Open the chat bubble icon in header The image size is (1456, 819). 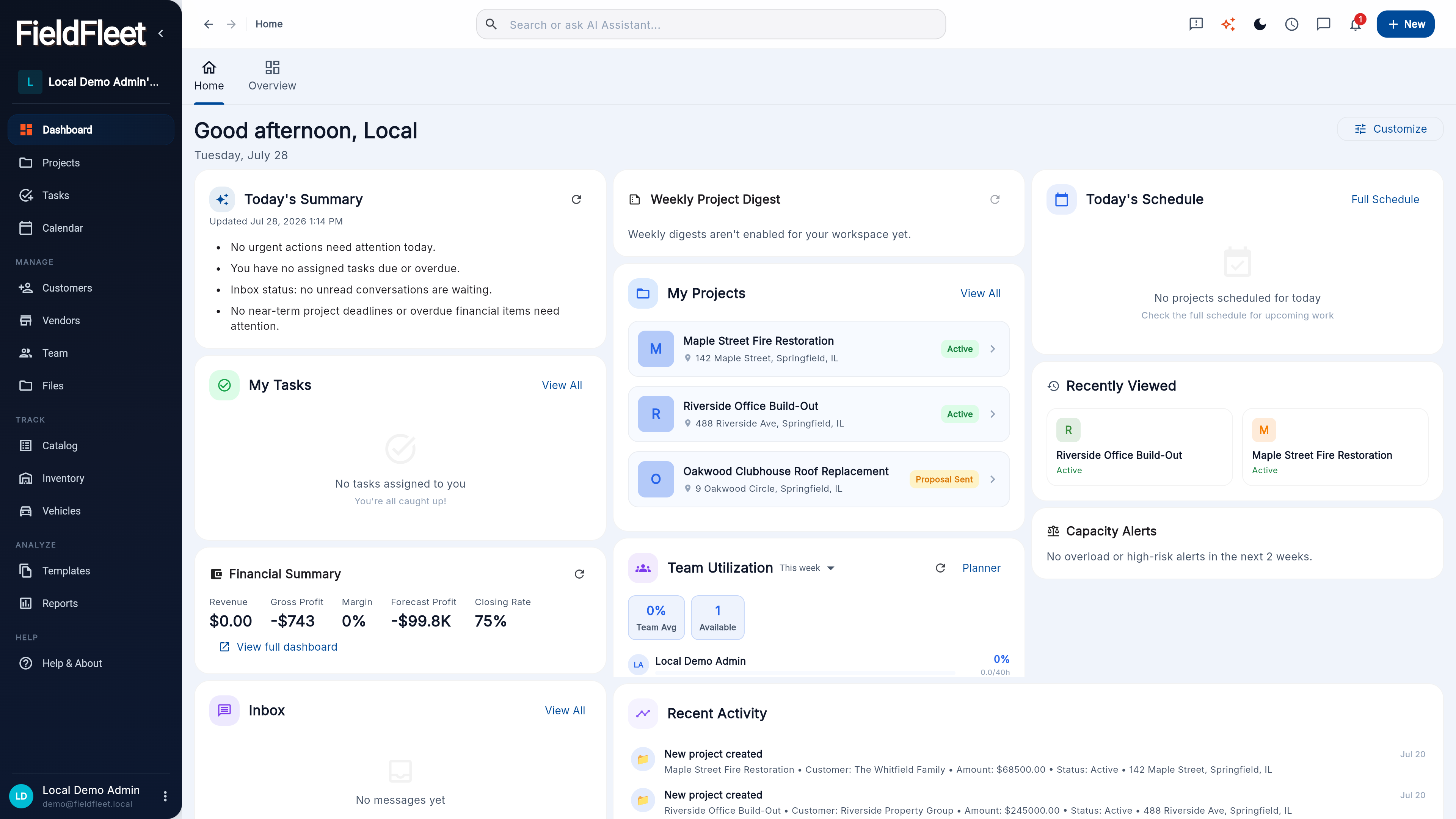(1323, 24)
